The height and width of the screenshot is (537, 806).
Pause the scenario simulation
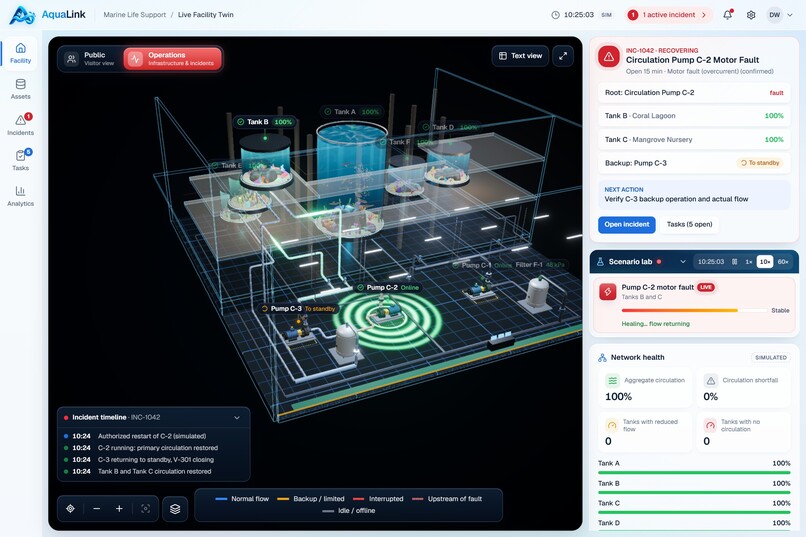(x=735, y=262)
